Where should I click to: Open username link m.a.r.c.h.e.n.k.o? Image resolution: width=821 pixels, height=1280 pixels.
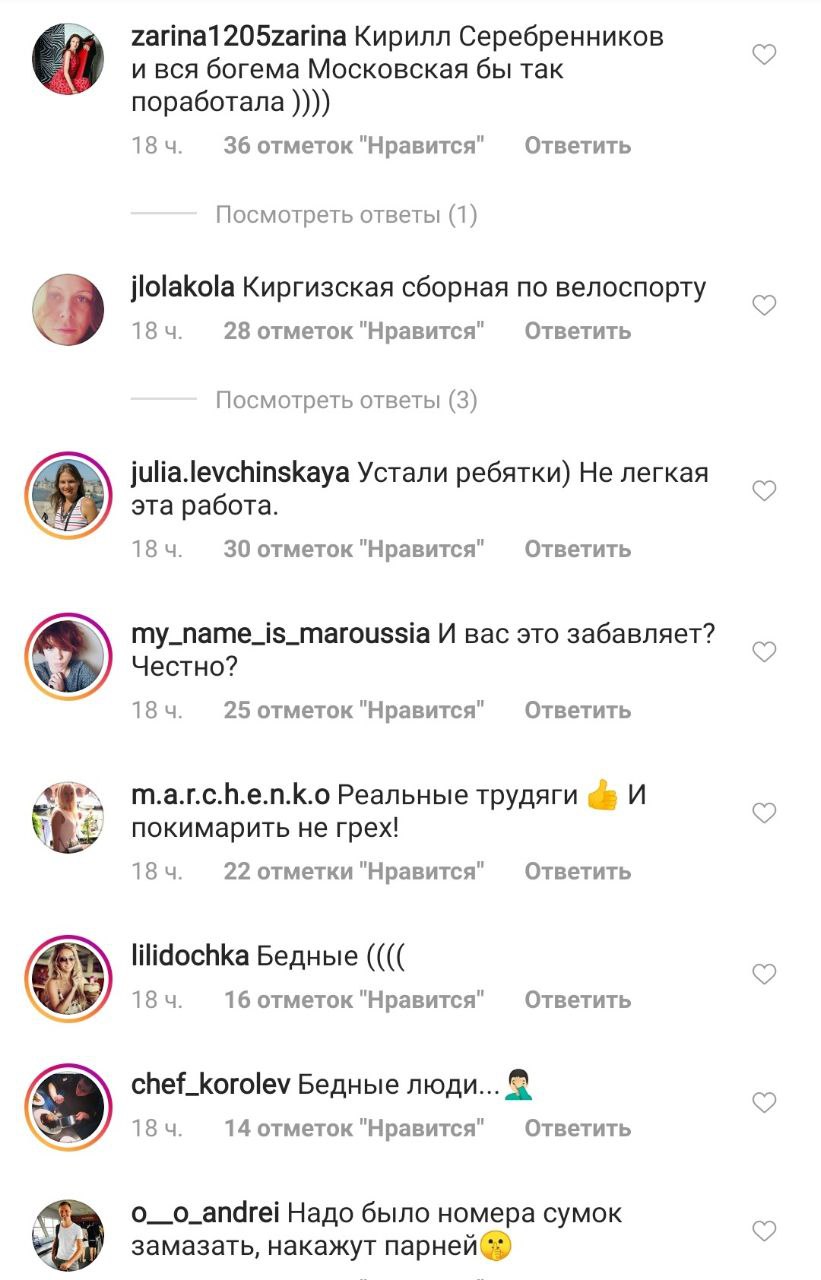tap(231, 796)
